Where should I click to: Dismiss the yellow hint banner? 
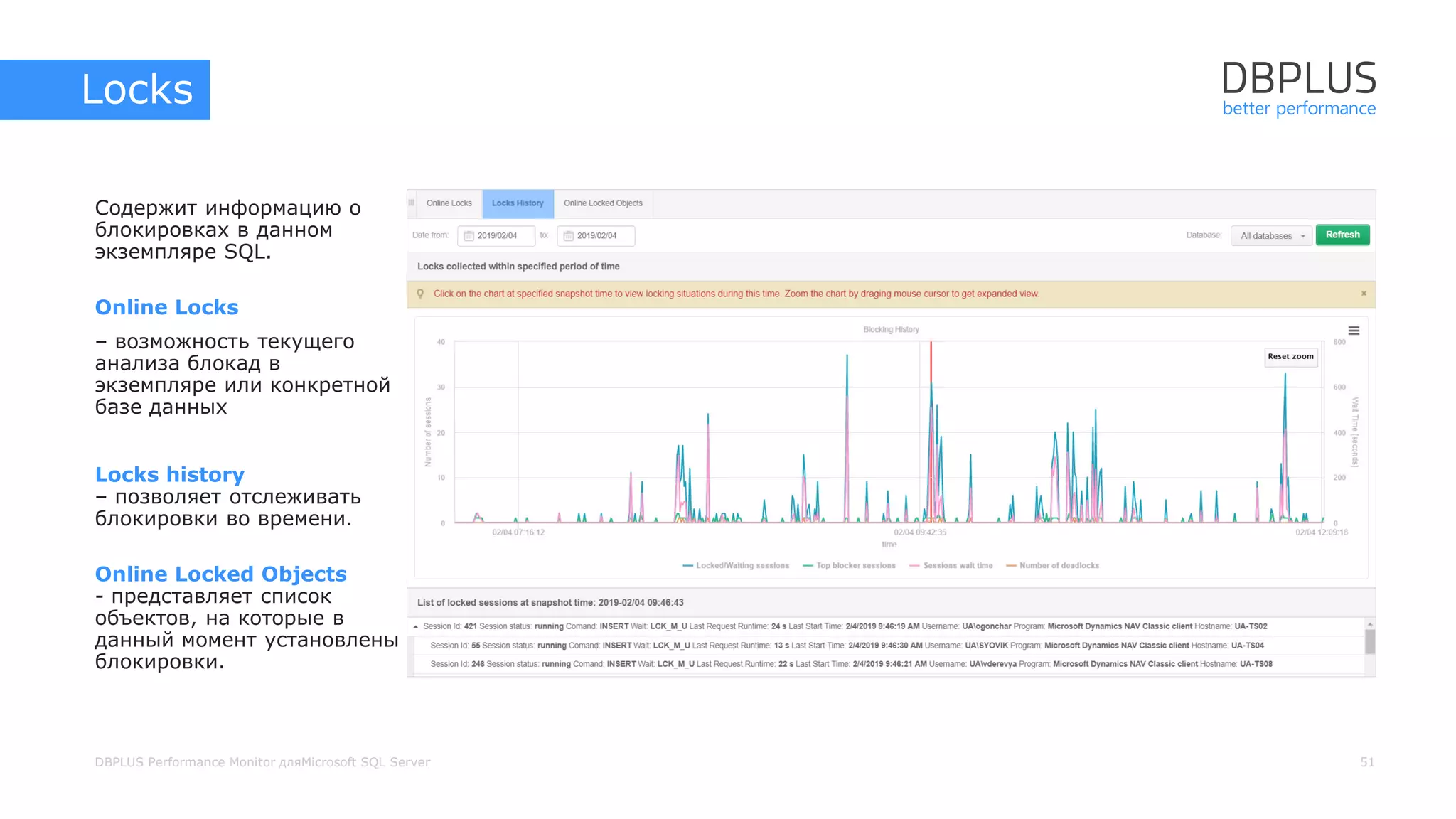[x=1364, y=294]
